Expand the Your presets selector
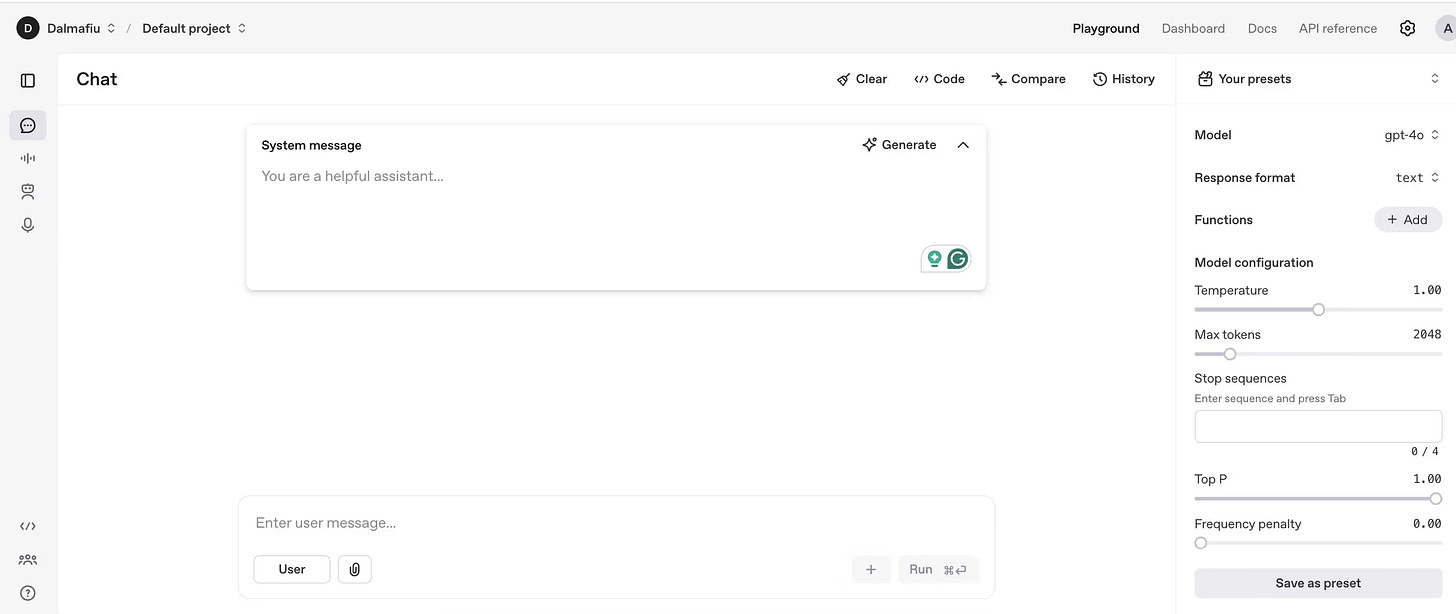Image resolution: width=1456 pixels, height=614 pixels. tap(1437, 78)
